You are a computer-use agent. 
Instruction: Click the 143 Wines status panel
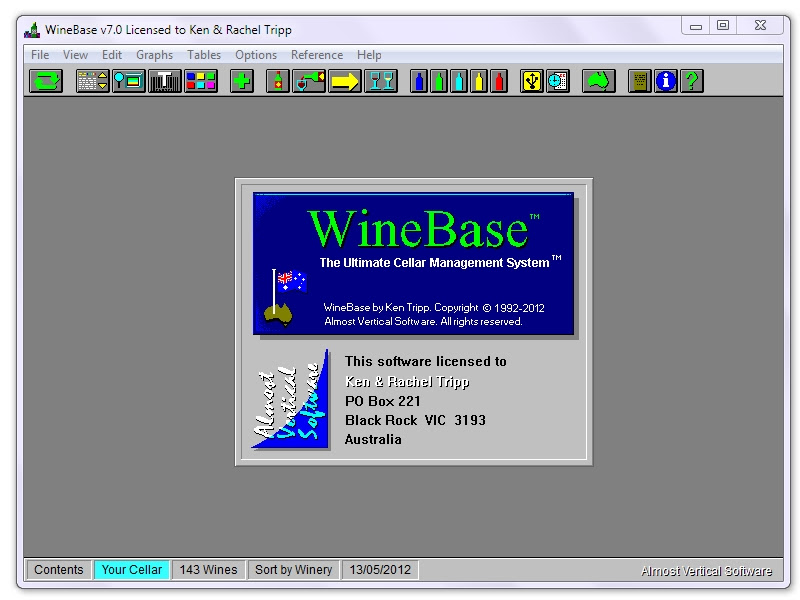[208, 570]
